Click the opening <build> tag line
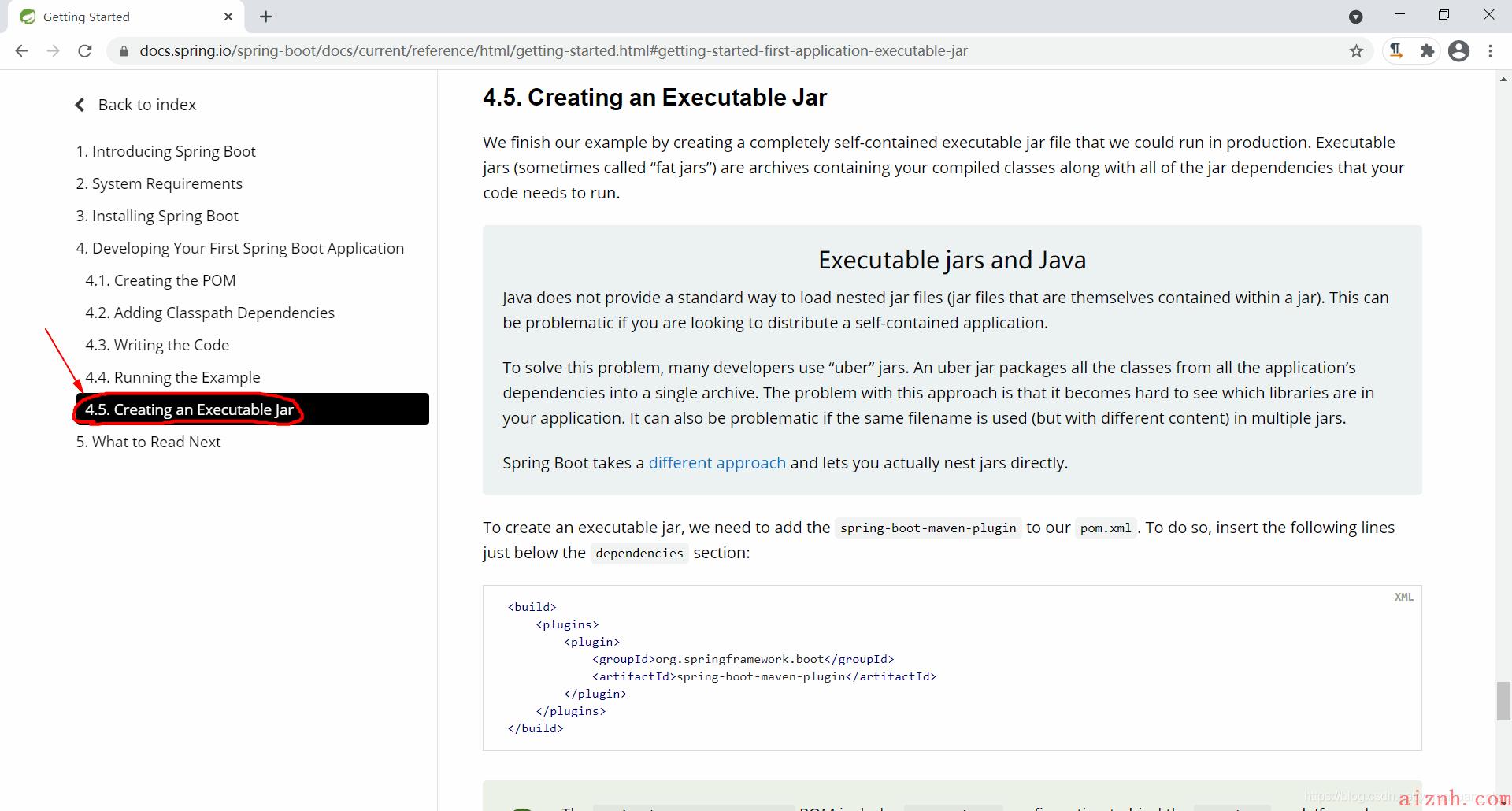Image resolution: width=1512 pixels, height=811 pixels. 532,607
